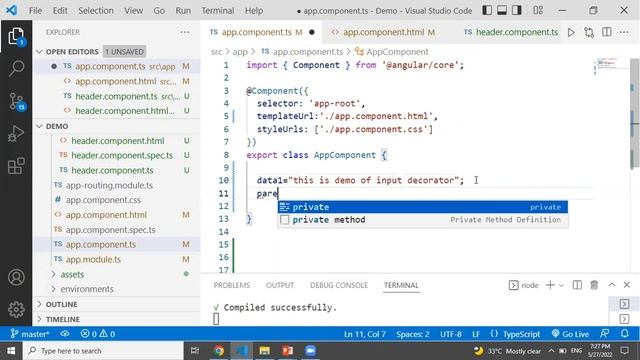Choose 'private method' snippet suggestion

point(422,220)
